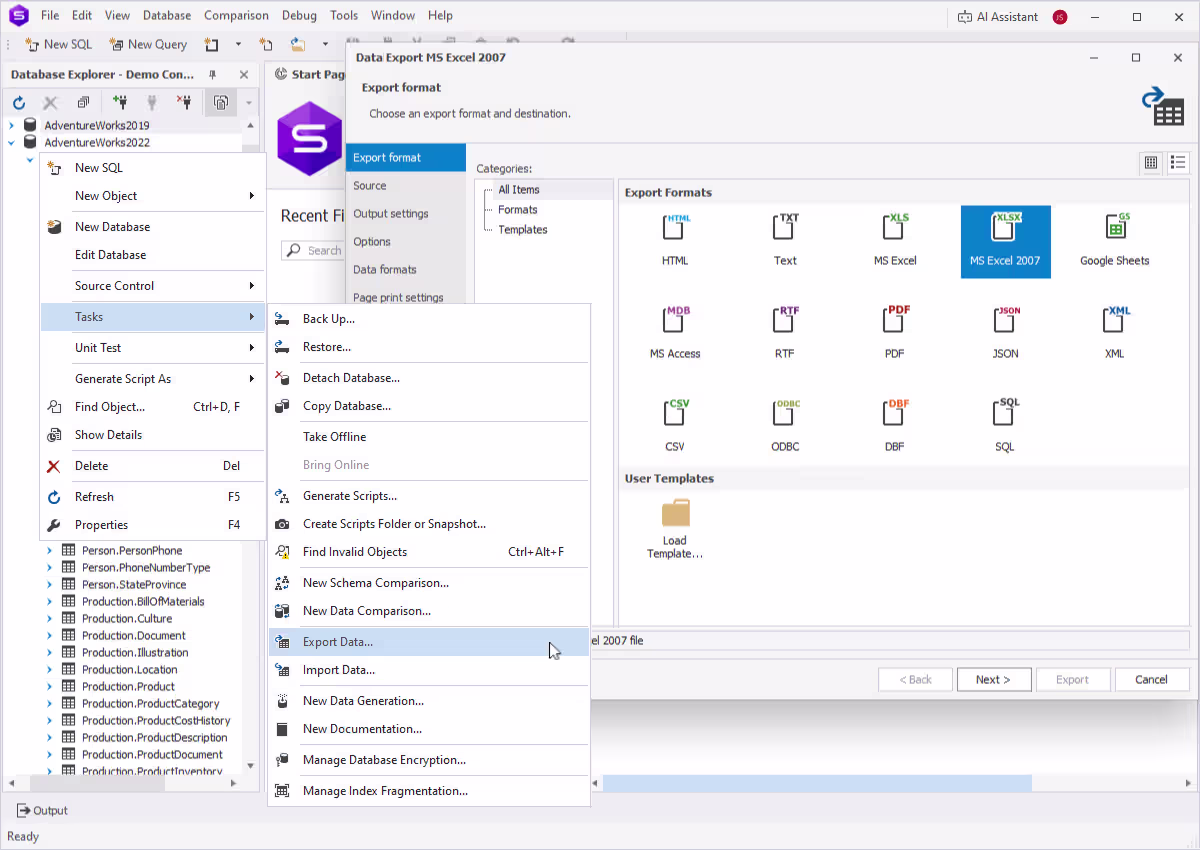Collapse the AdventureWorks2022 database node

click(x=11, y=143)
